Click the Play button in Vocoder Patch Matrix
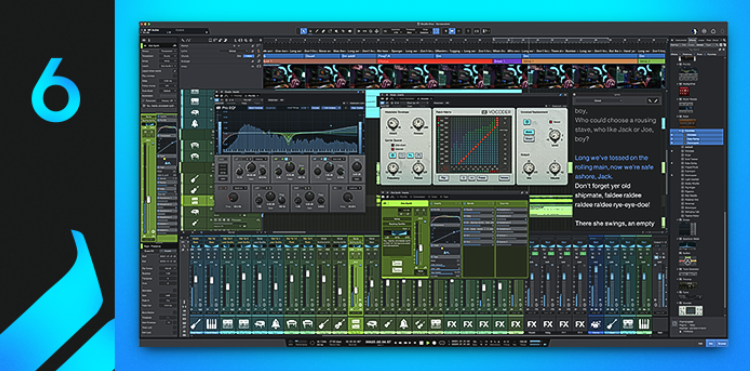 [x=444, y=178]
